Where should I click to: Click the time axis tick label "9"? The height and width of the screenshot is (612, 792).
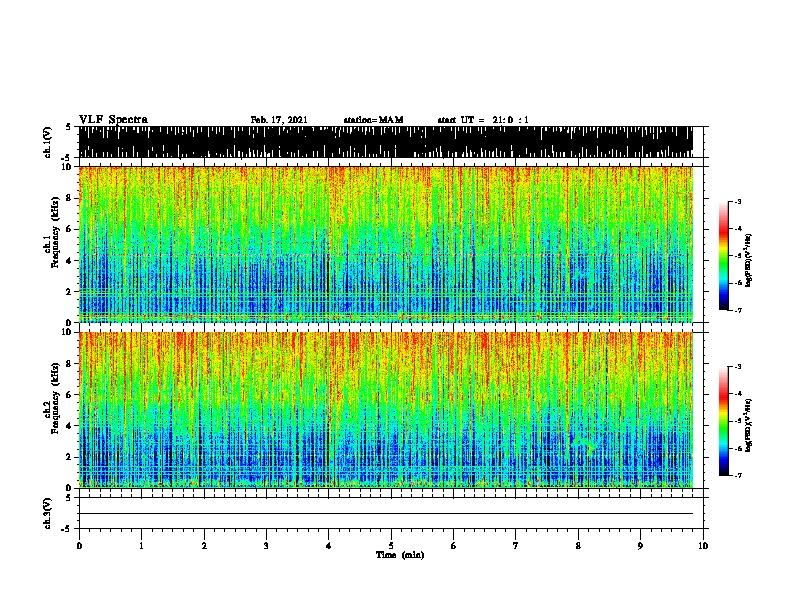[x=640, y=545]
